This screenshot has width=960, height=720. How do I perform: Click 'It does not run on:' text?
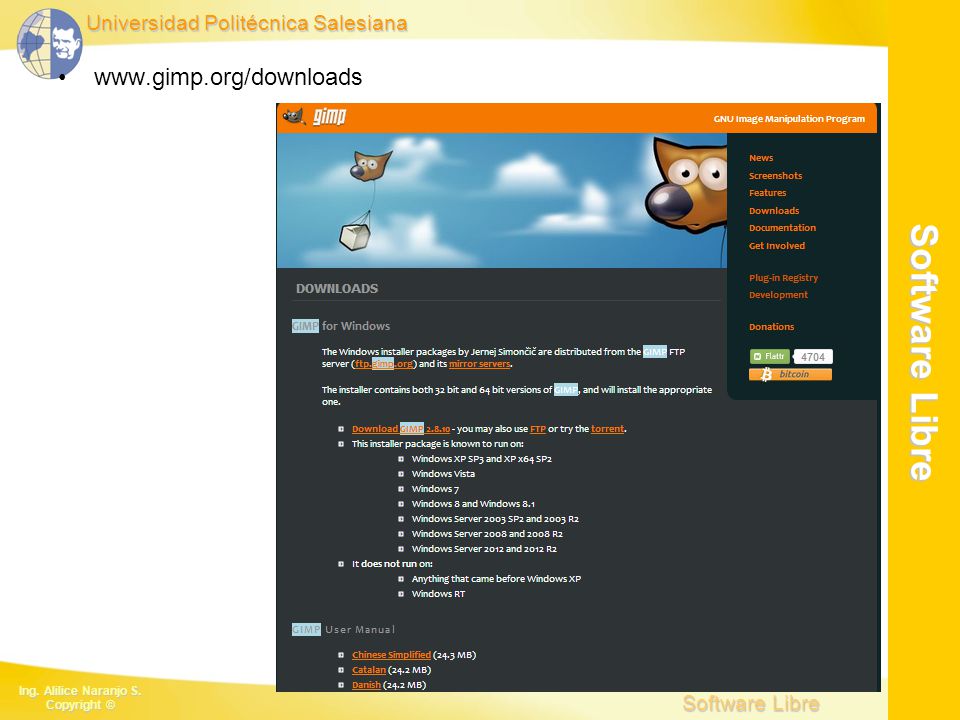(392, 564)
